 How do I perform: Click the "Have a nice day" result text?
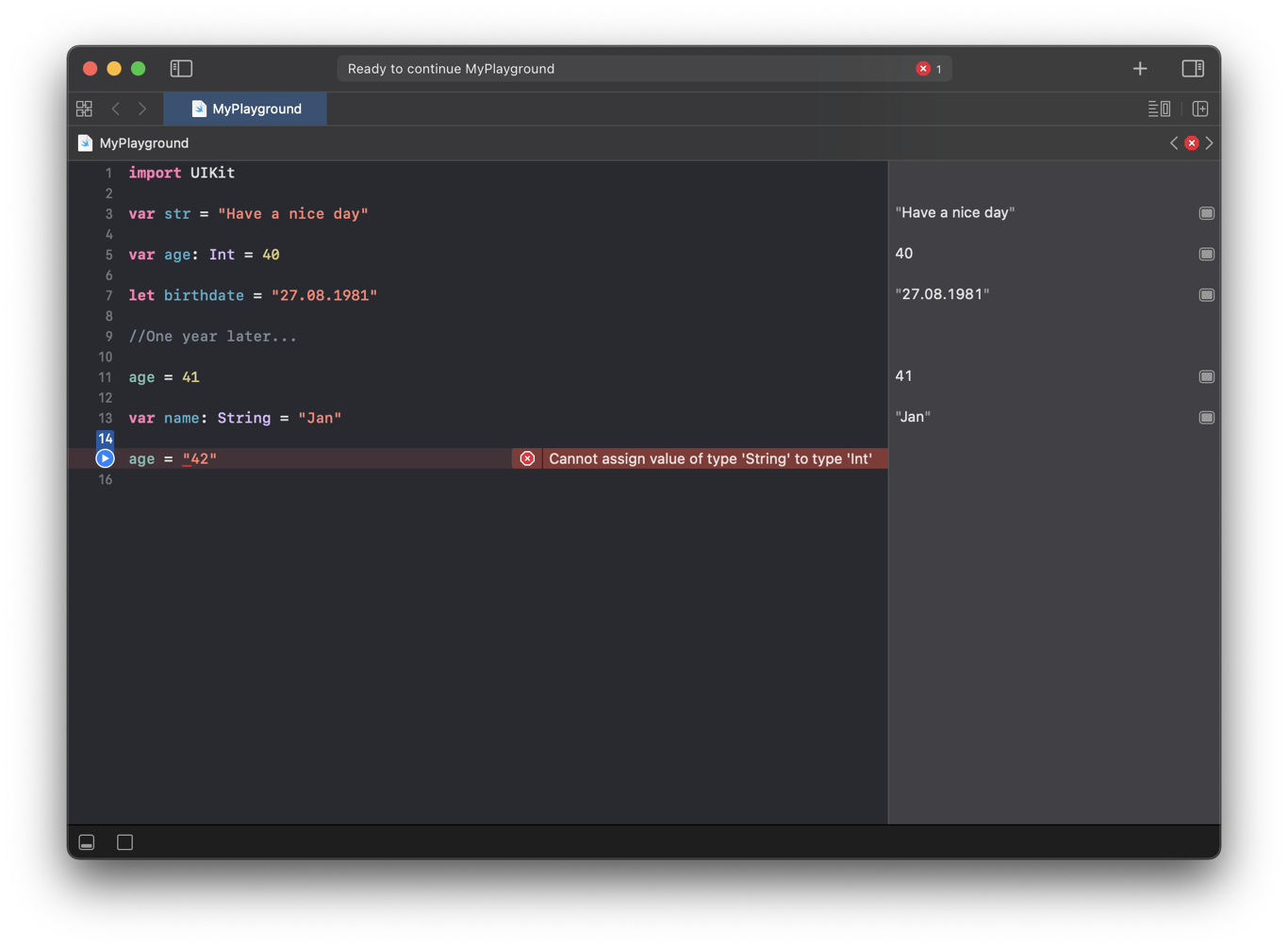(954, 212)
